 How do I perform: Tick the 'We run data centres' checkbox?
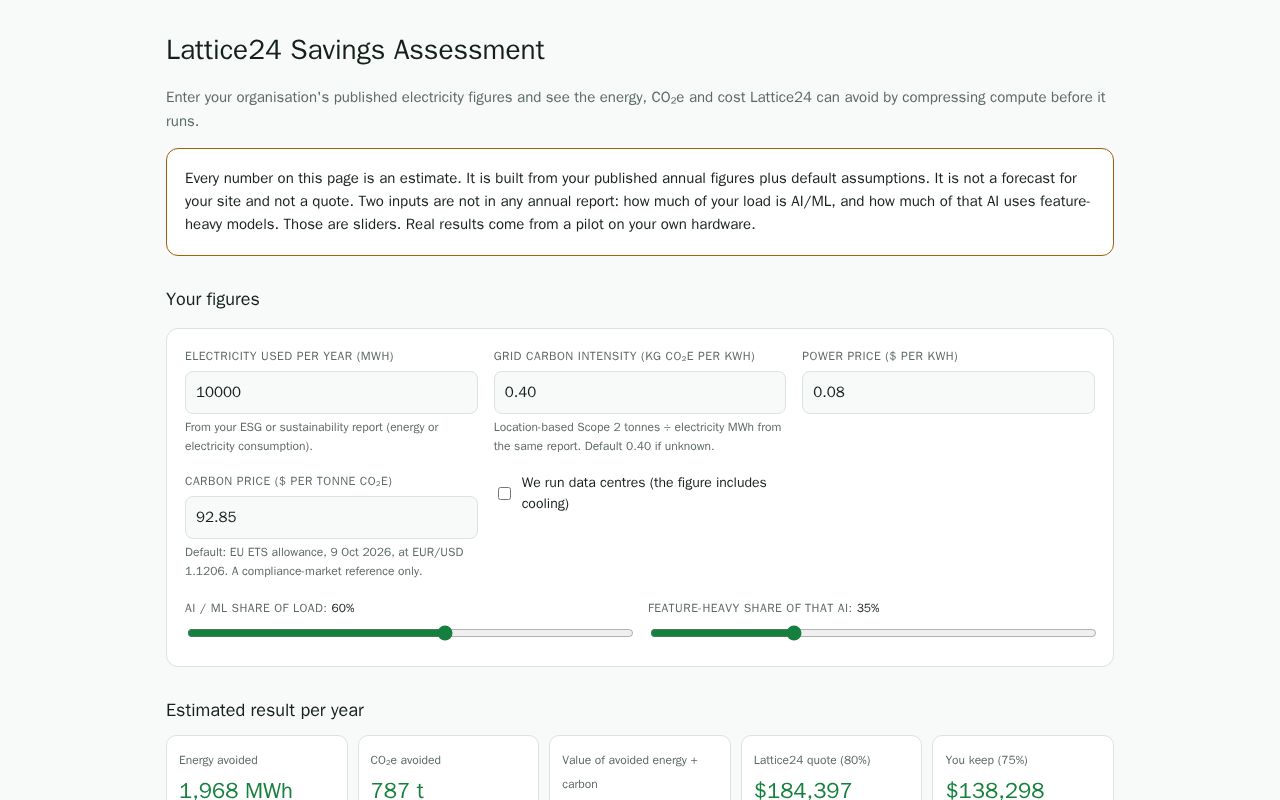[x=504, y=493]
